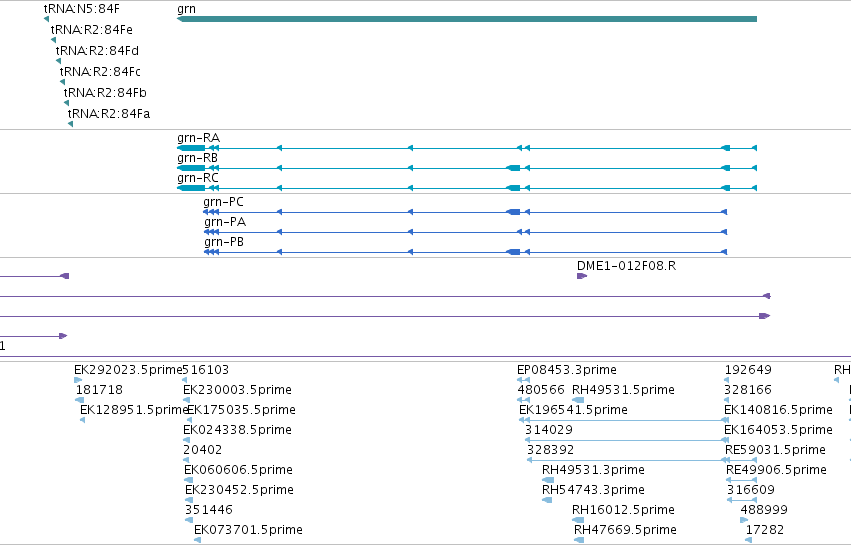Click the RH49531.3prime EST label

[x=593, y=470]
